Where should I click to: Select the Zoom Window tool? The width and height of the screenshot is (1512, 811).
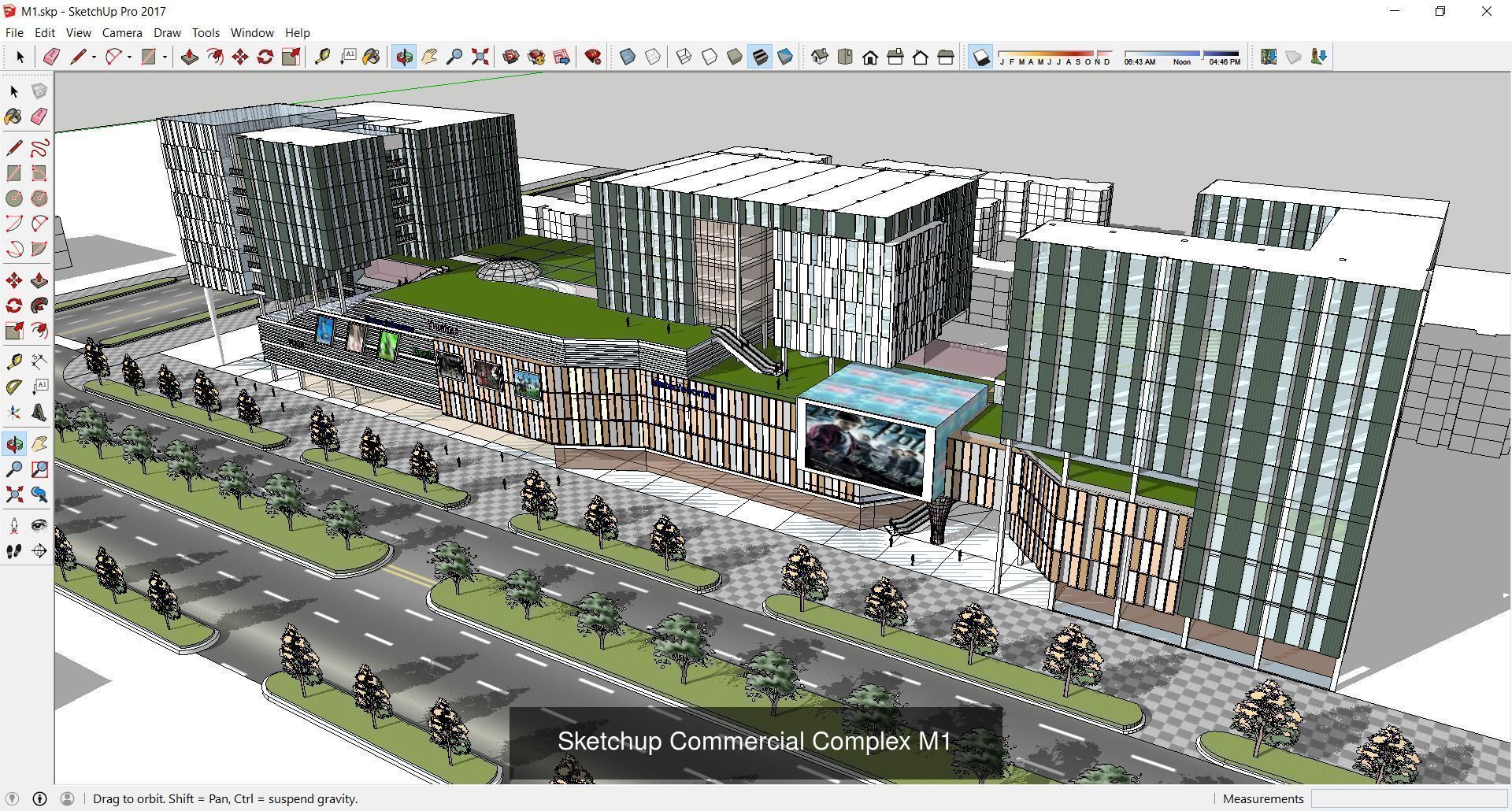point(39,469)
